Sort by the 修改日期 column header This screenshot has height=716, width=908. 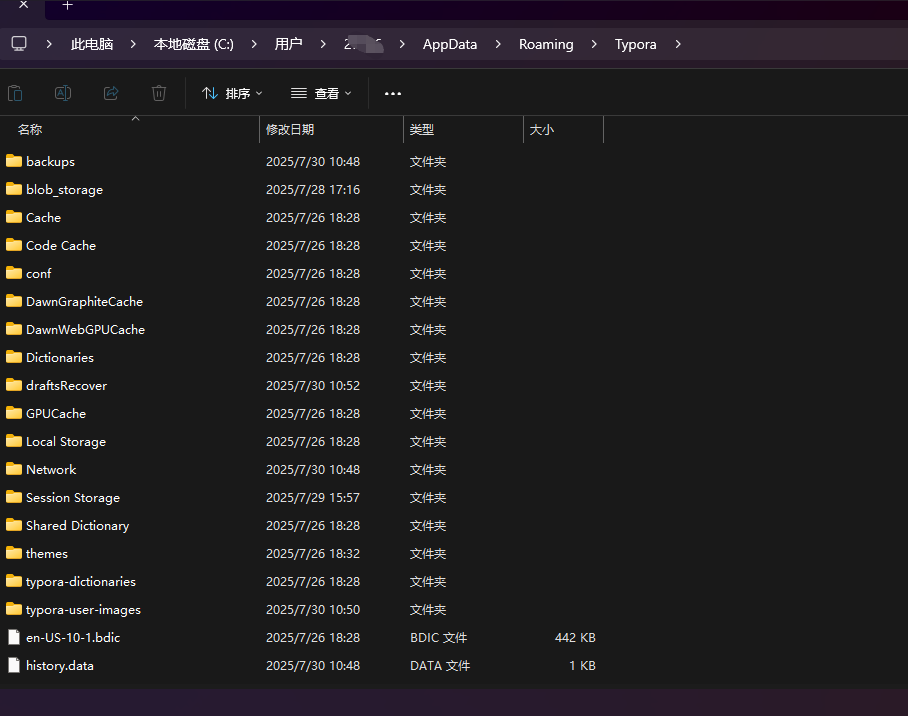(290, 130)
